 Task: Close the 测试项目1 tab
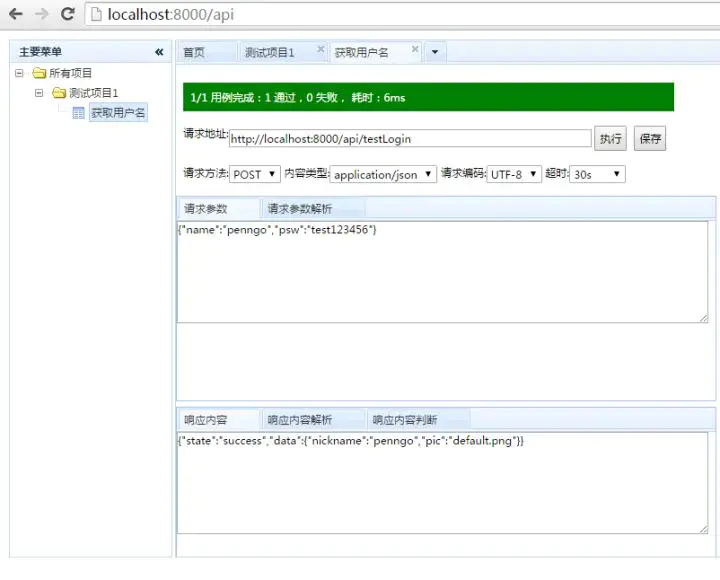(321, 49)
